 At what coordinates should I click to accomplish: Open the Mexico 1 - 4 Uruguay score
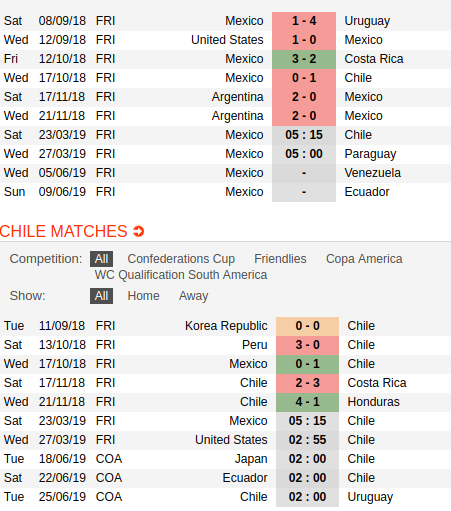click(304, 21)
